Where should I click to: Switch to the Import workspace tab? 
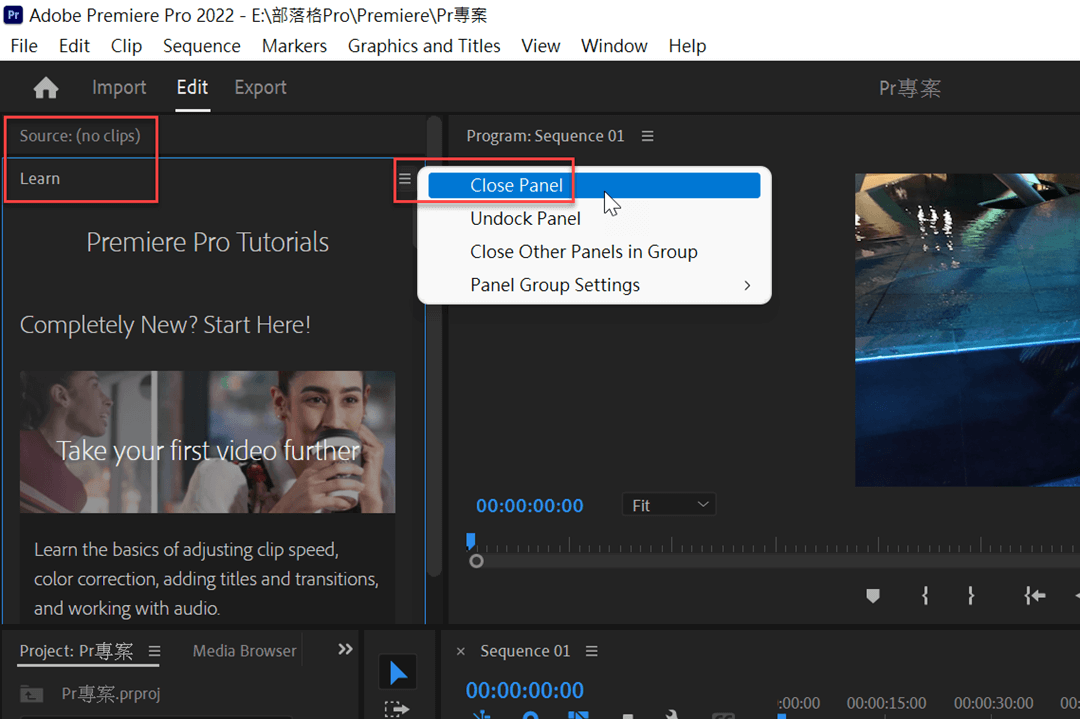point(119,87)
